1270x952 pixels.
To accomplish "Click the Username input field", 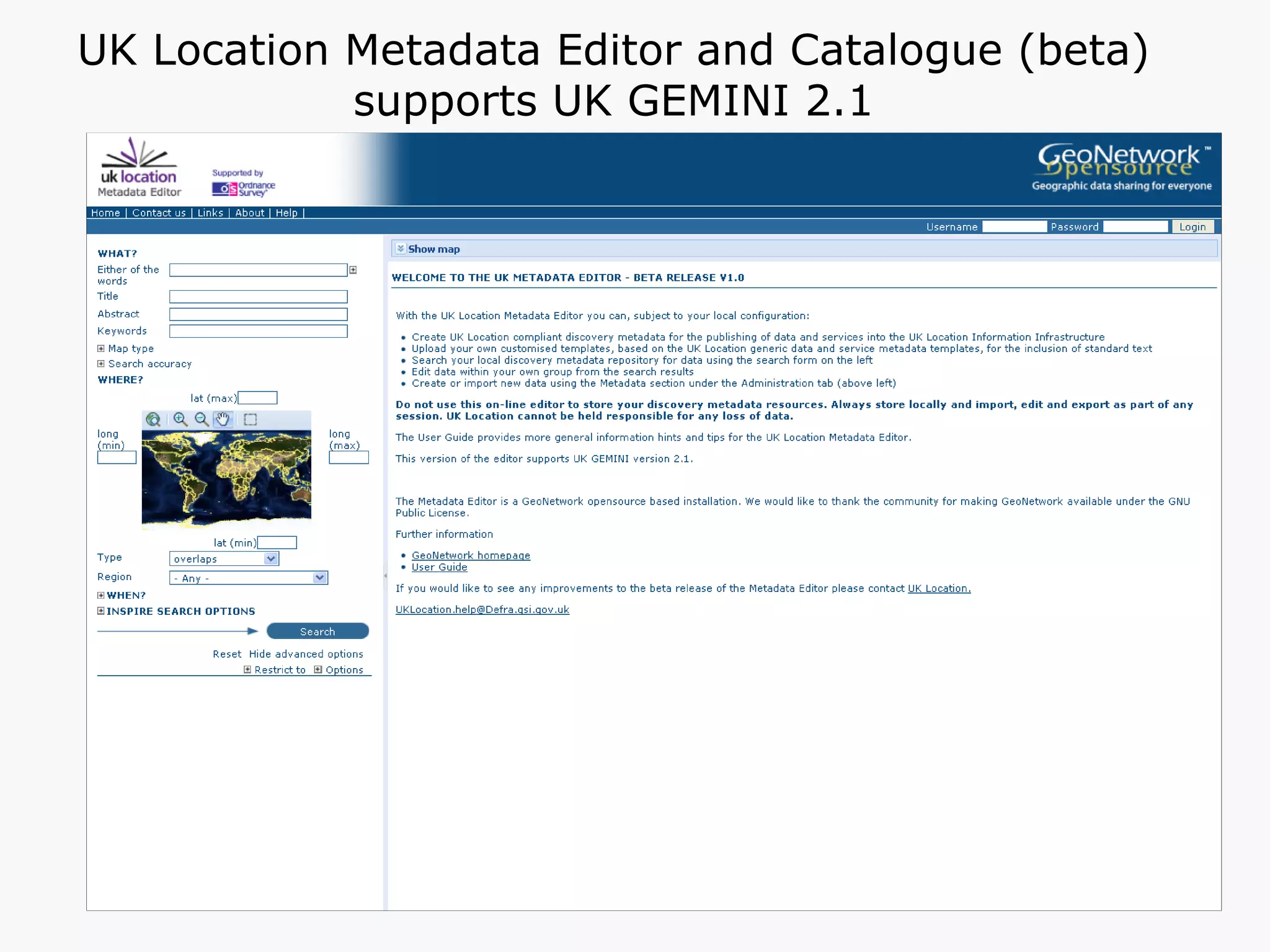I will tap(1015, 227).
